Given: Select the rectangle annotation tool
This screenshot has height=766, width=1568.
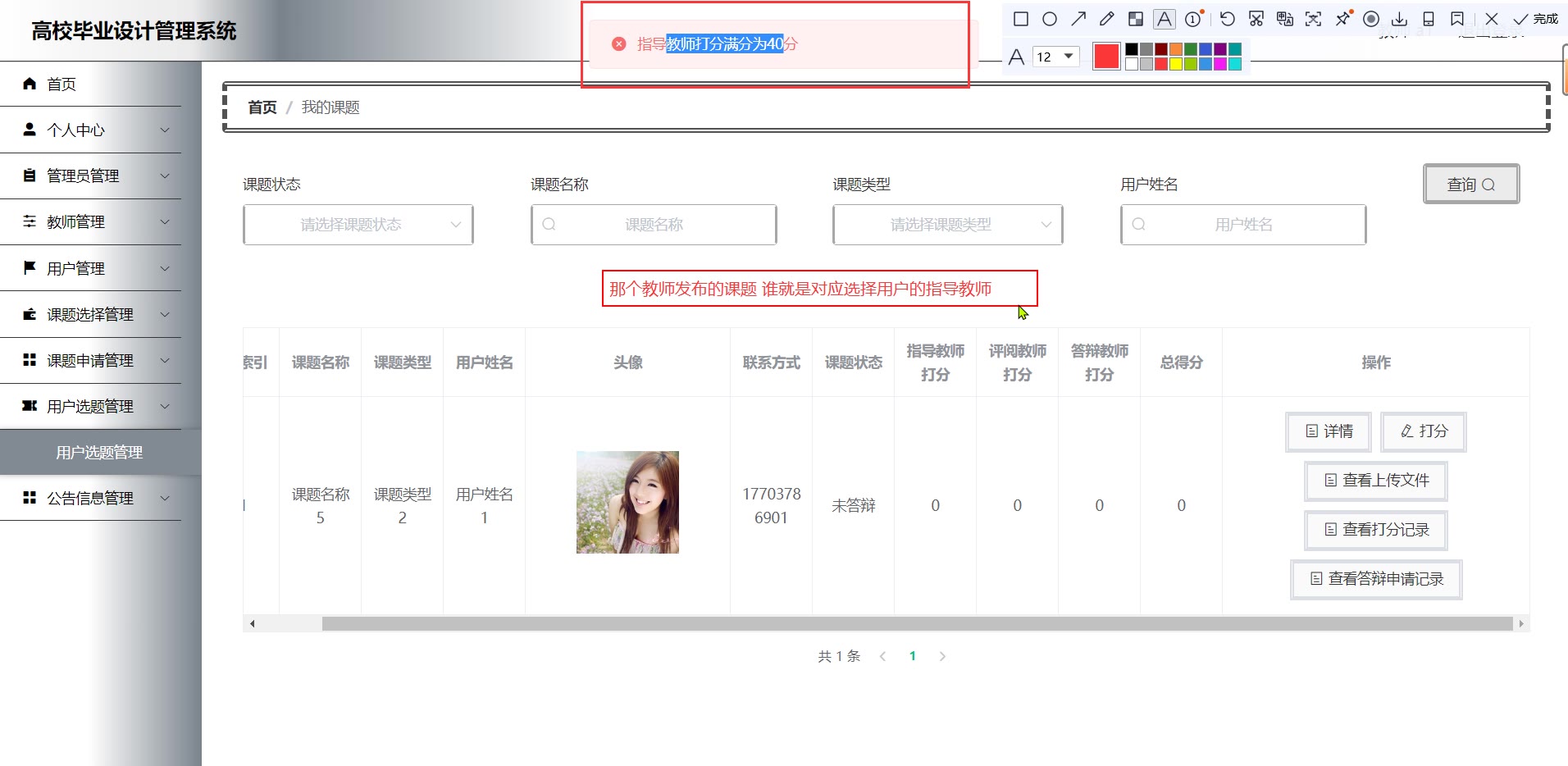Looking at the screenshot, I should [x=1021, y=19].
